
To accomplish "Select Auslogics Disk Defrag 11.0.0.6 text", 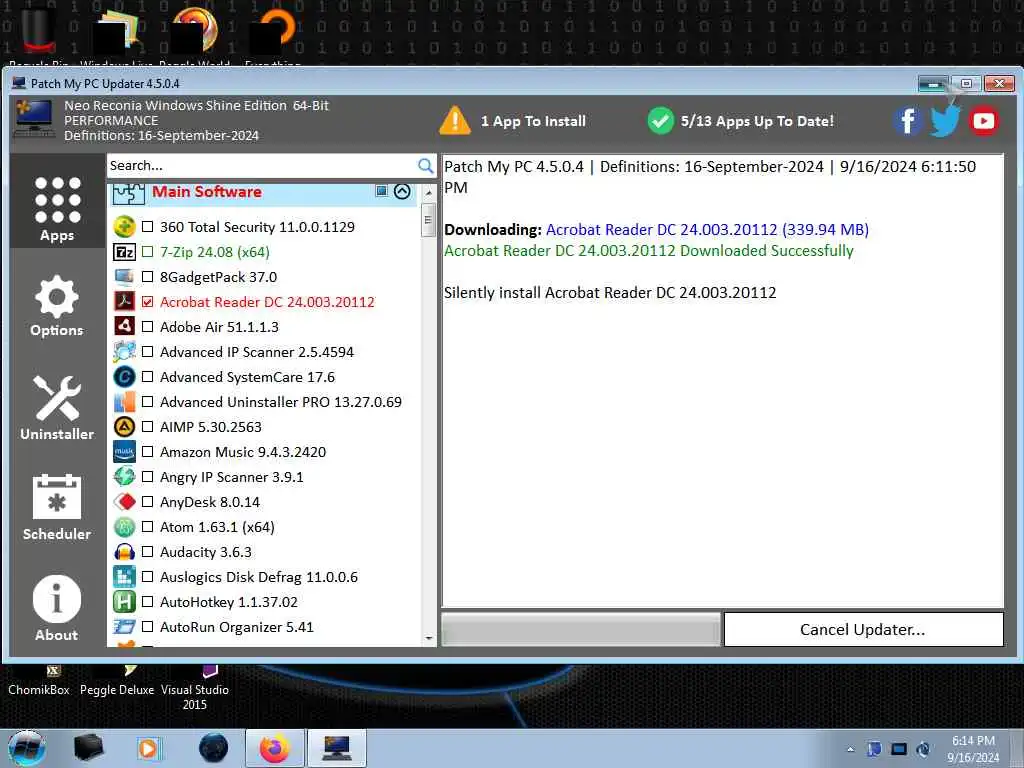I will 259,577.
